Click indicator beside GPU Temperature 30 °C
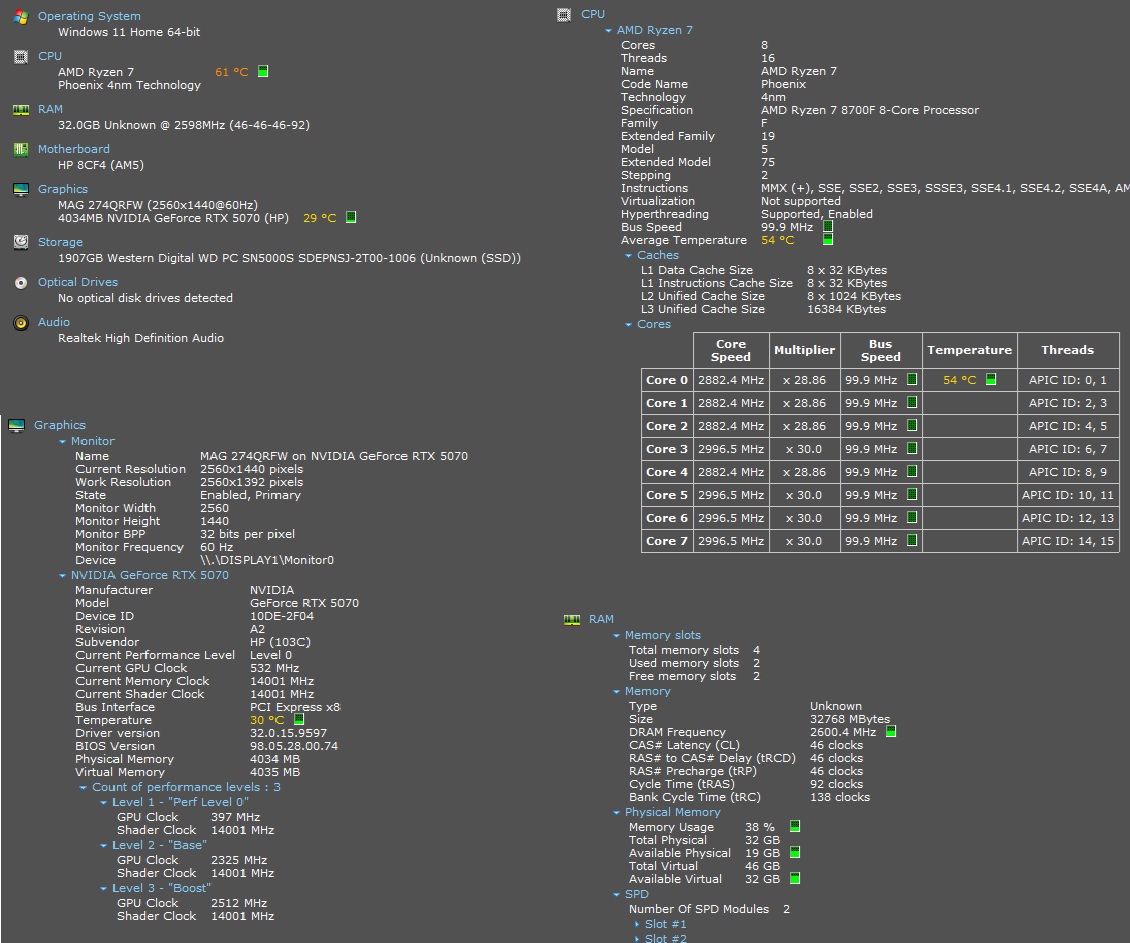The image size is (1130, 943). point(299,719)
